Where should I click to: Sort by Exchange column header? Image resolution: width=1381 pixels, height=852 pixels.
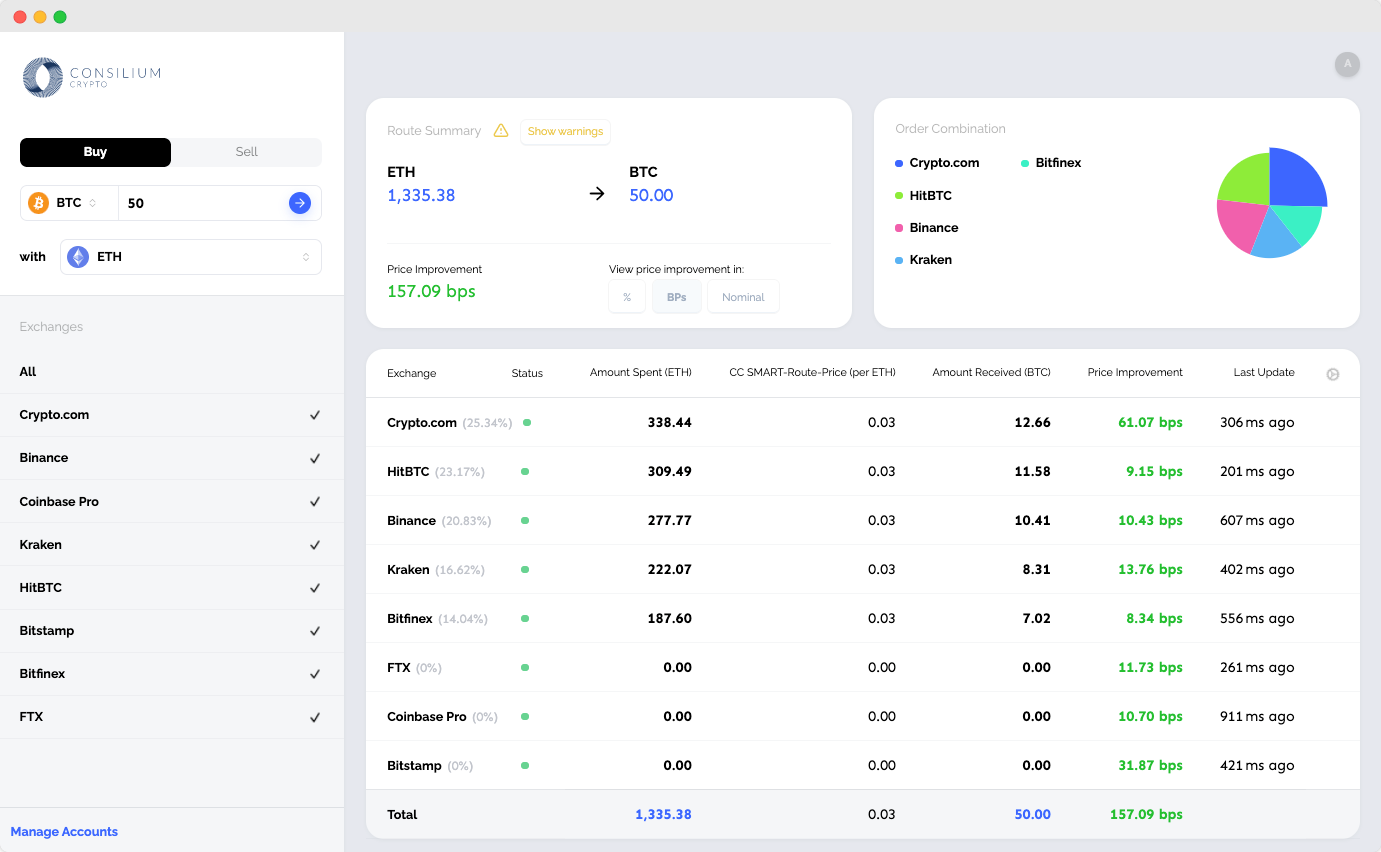click(412, 373)
